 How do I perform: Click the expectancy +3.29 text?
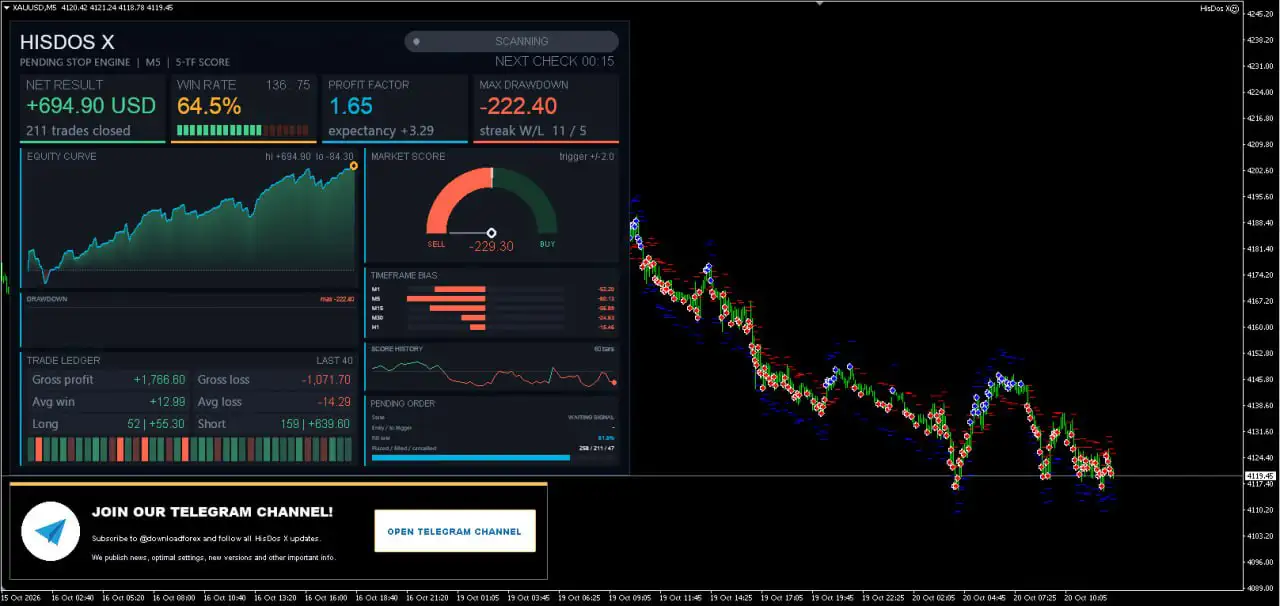(381, 131)
